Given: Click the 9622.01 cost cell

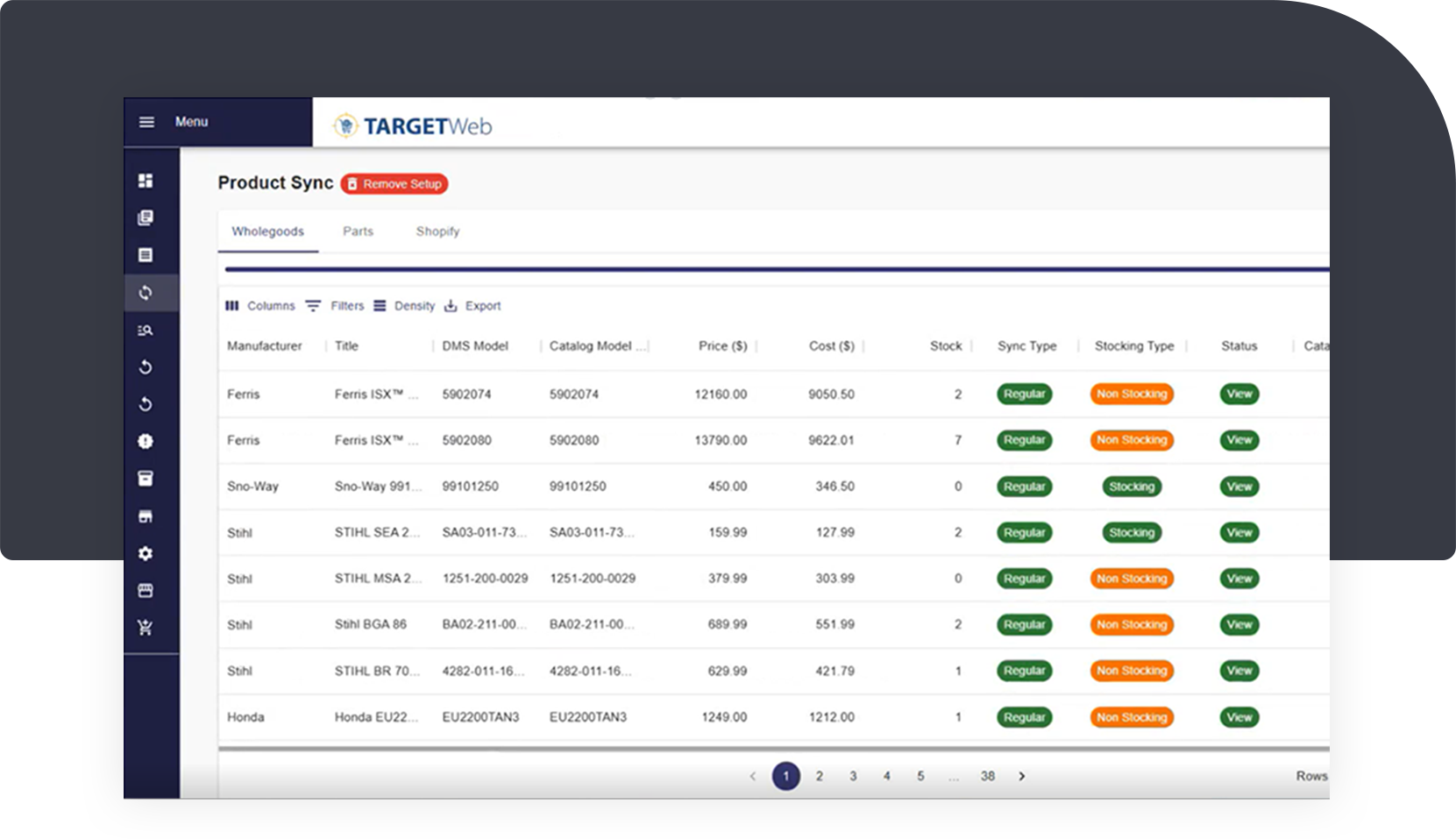Looking at the screenshot, I should pos(831,440).
